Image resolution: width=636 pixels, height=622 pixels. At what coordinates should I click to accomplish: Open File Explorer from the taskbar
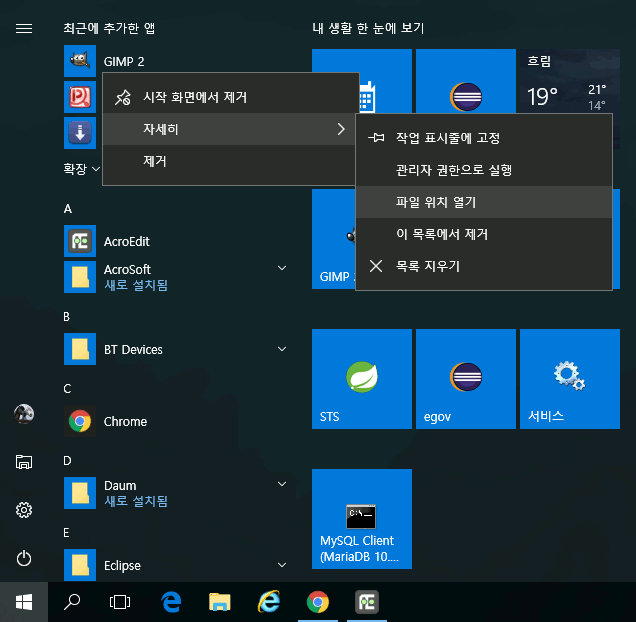220,602
